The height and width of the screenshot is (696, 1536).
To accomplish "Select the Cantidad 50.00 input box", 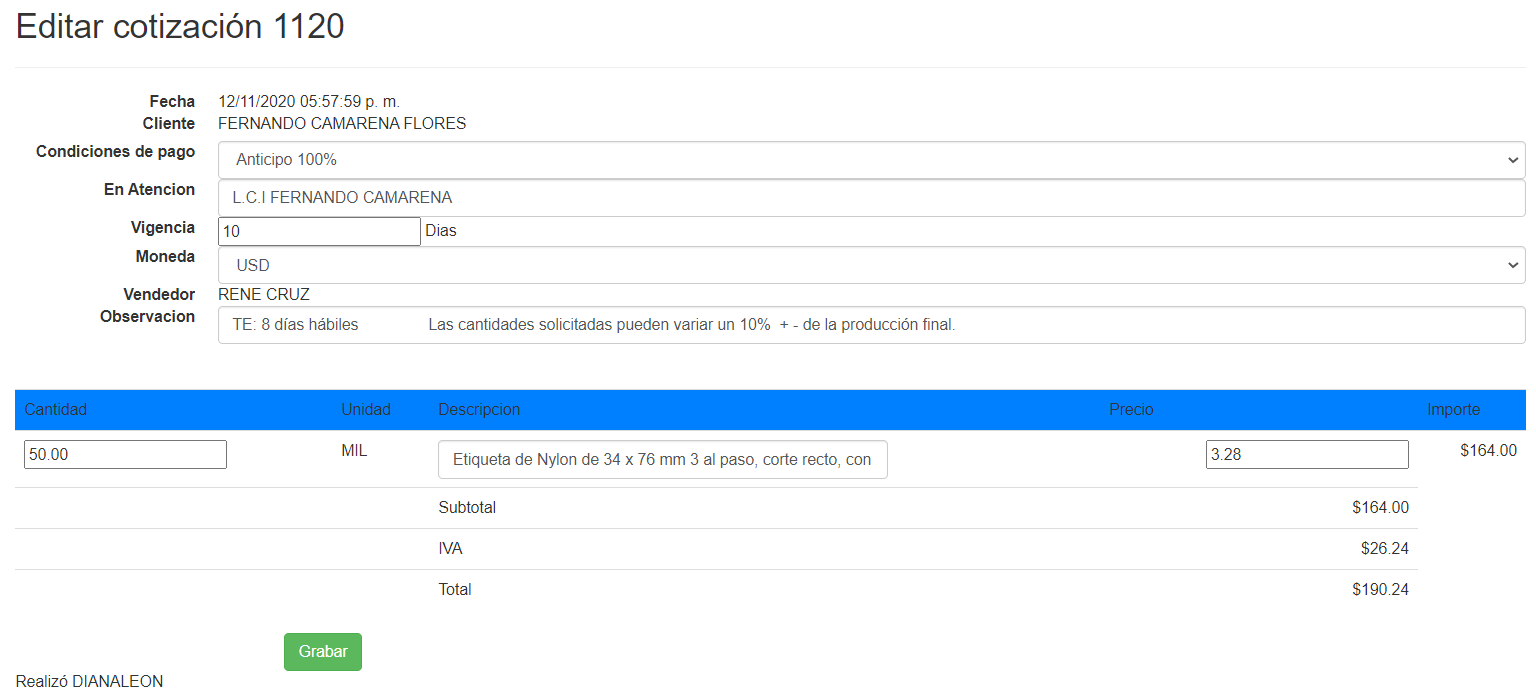I will click(125, 454).
